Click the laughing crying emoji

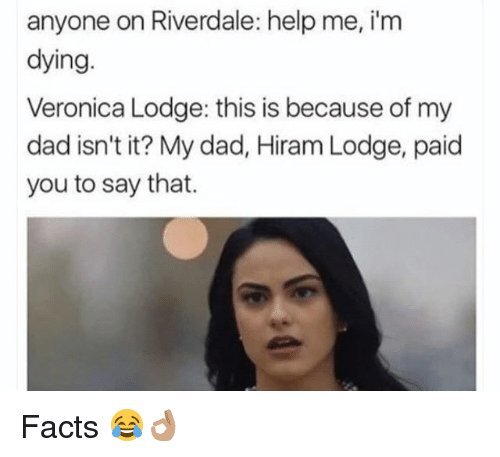pyautogui.click(x=127, y=425)
